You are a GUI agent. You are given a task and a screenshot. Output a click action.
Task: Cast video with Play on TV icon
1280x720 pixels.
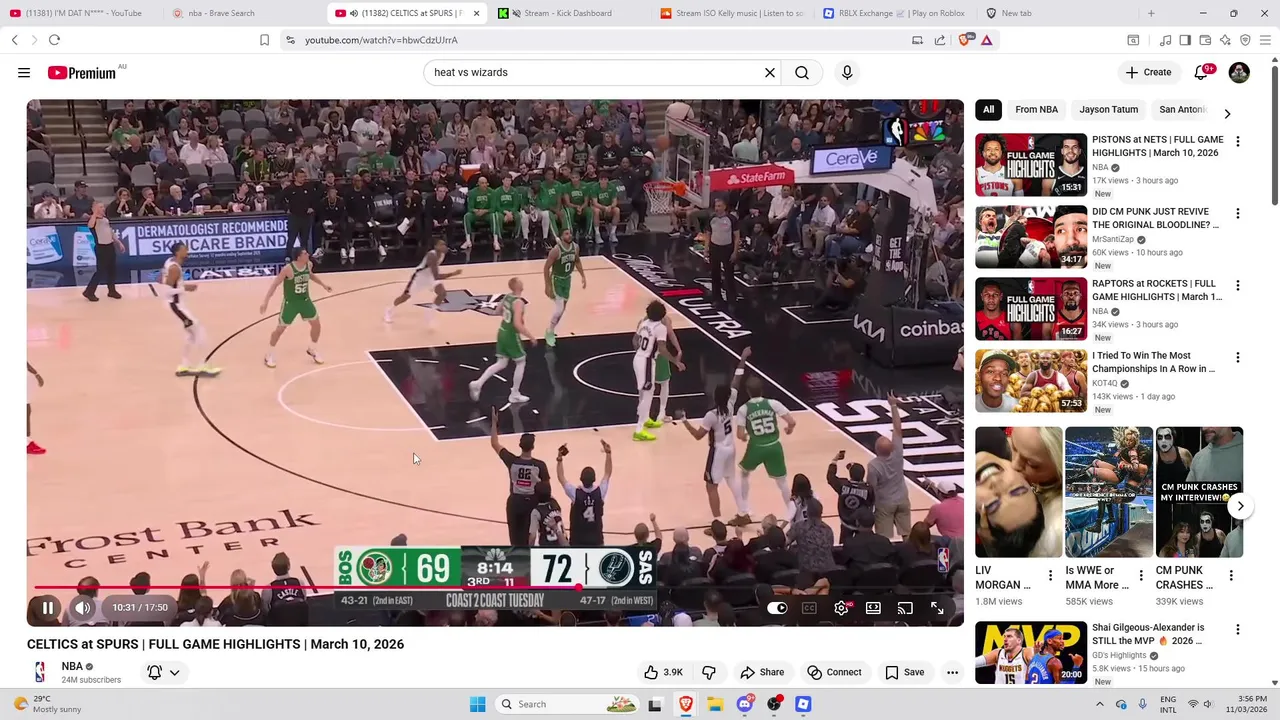point(905,608)
